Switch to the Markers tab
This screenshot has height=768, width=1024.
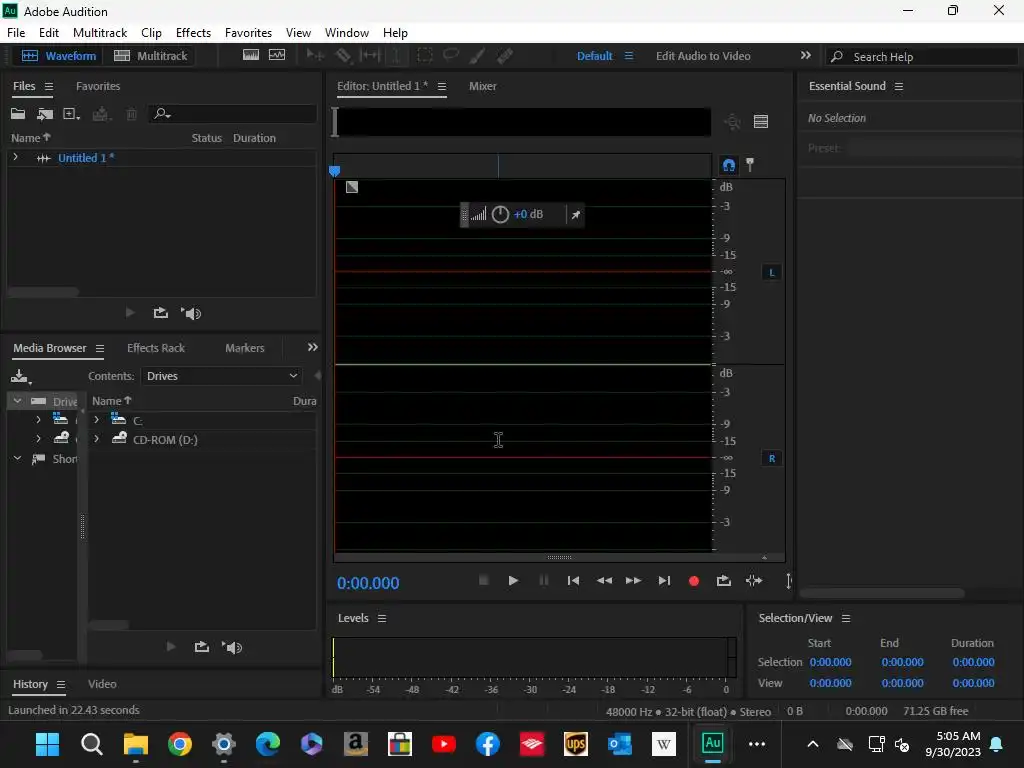[245, 348]
